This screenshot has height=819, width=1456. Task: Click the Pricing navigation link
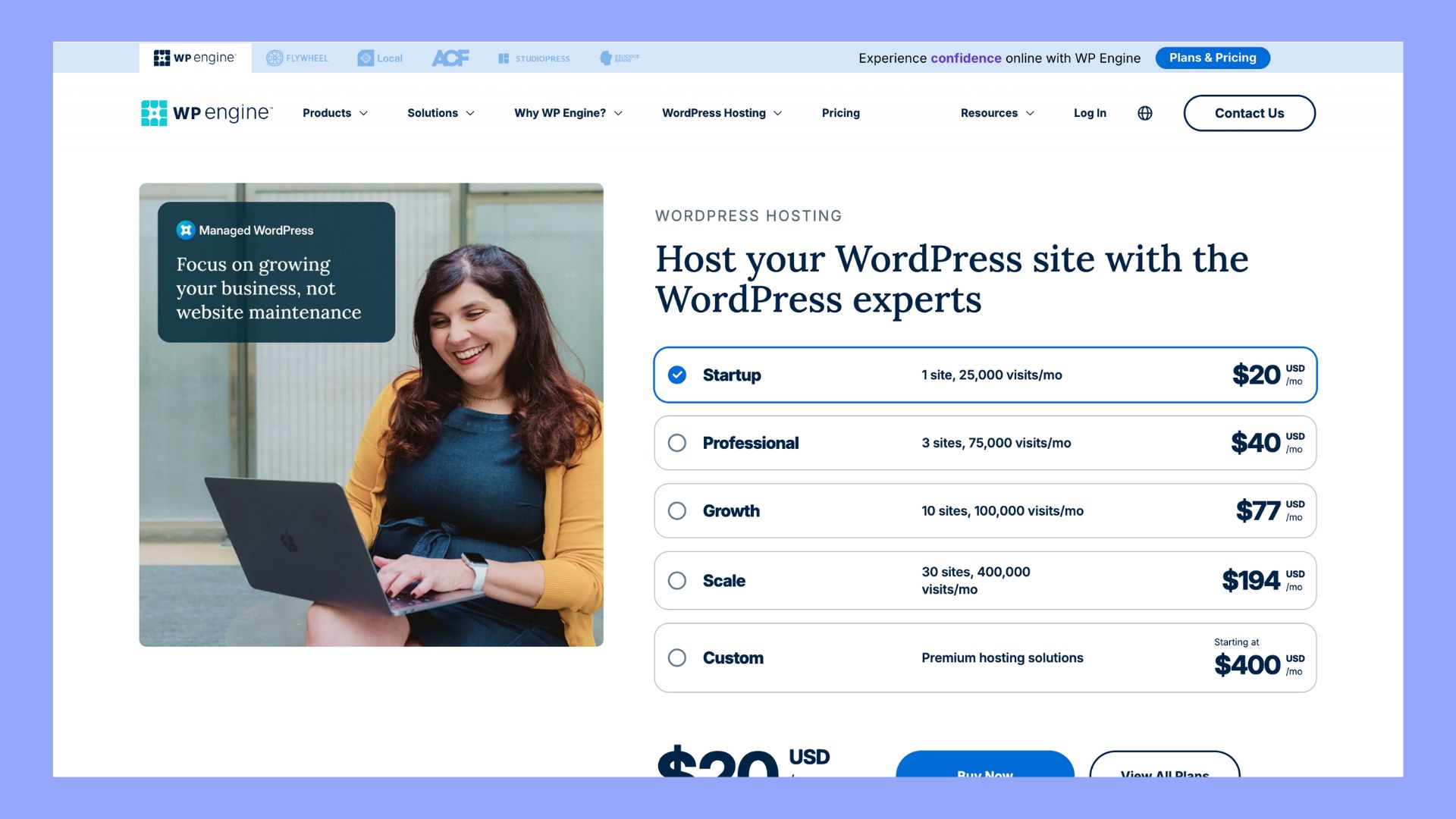(x=840, y=112)
